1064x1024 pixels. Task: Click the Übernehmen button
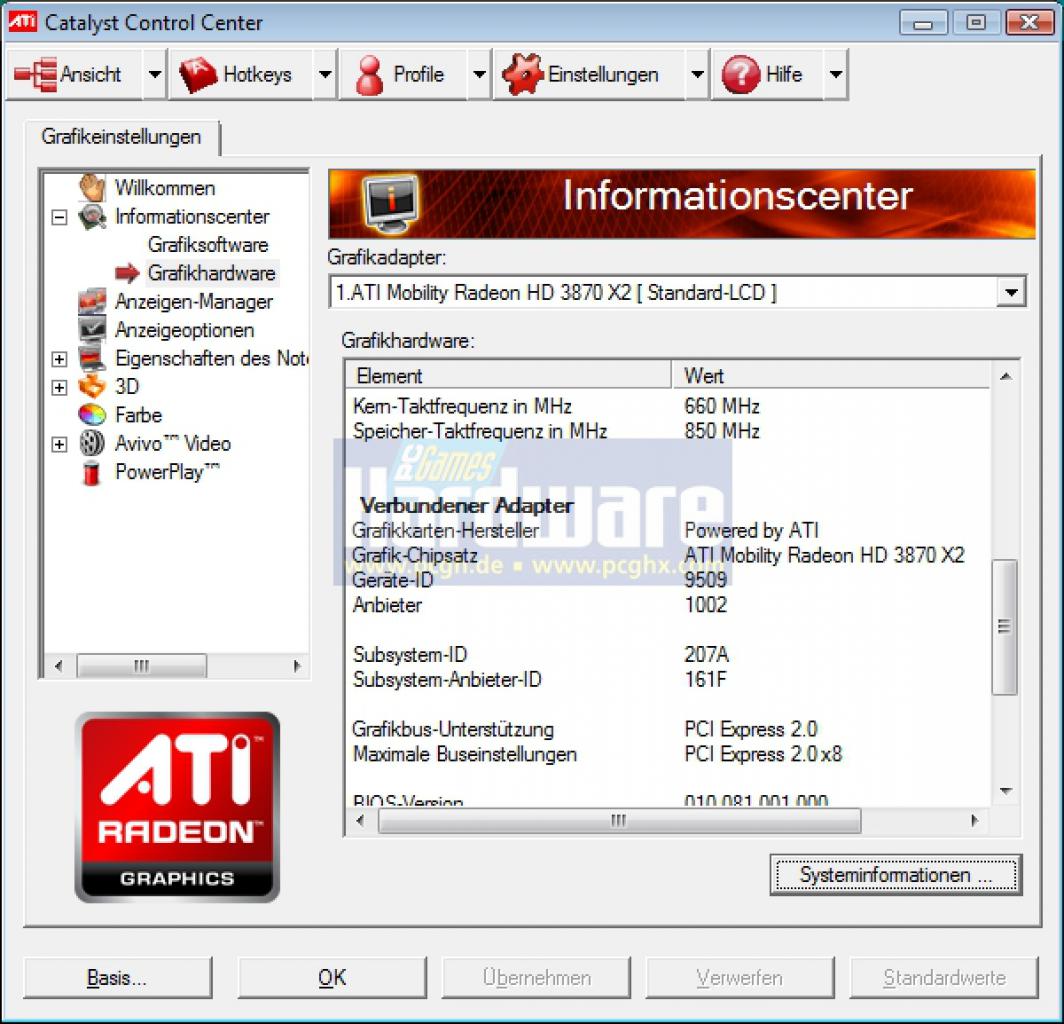click(536, 978)
